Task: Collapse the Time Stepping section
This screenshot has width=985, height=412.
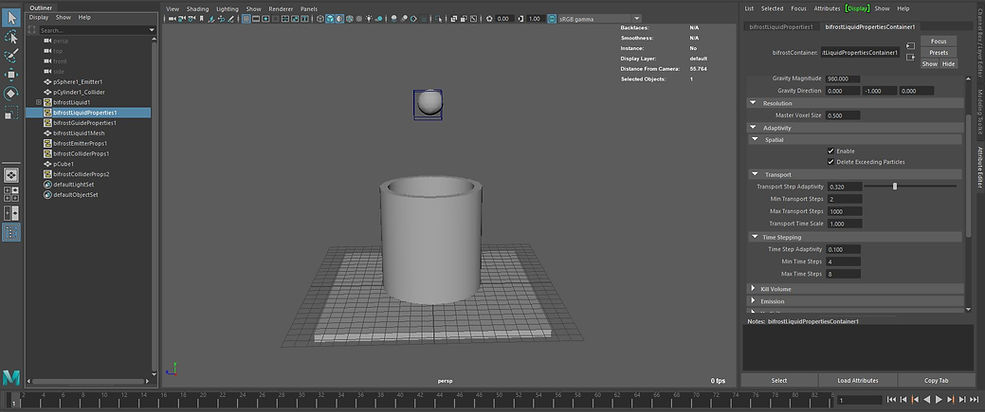Action: point(754,237)
